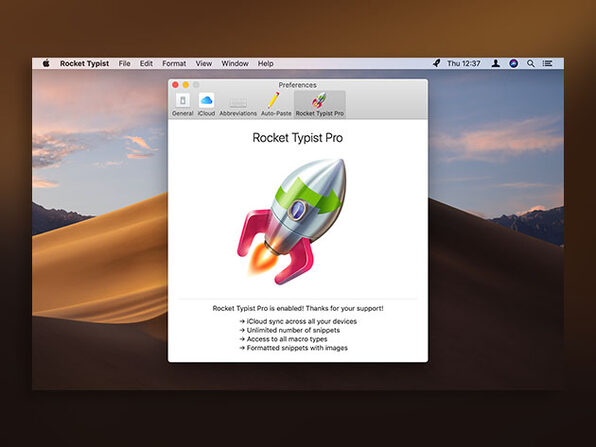Open the View menu
This screenshot has height=447, width=596.
204,63
